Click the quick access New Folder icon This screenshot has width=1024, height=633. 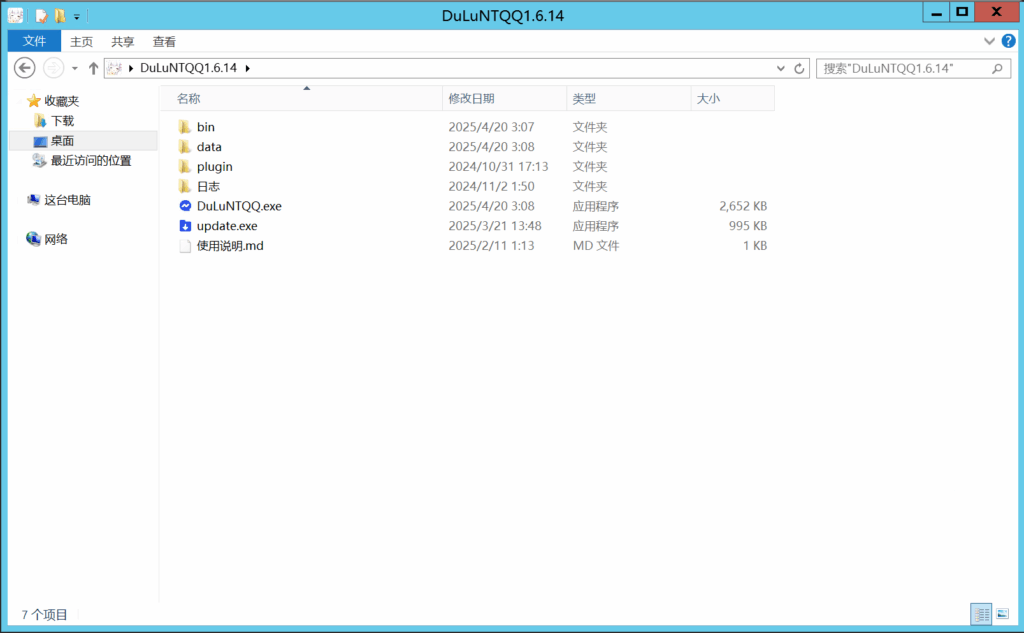(x=59, y=16)
